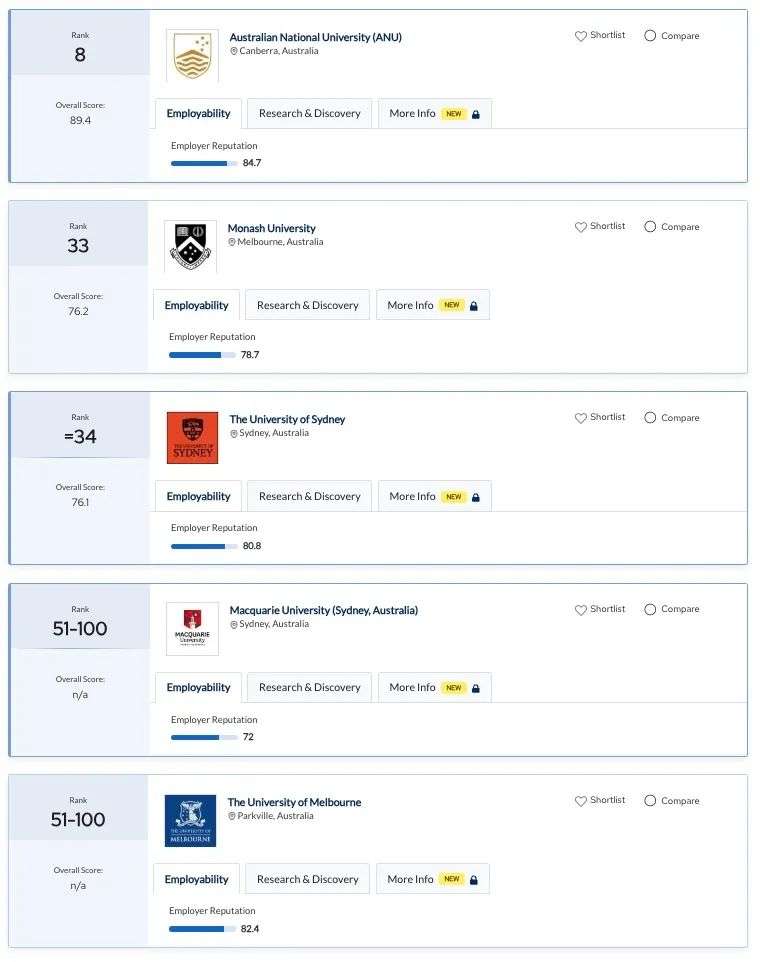Toggle Compare radio for Australian National University
The image size is (760, 962).
point(650,36)
